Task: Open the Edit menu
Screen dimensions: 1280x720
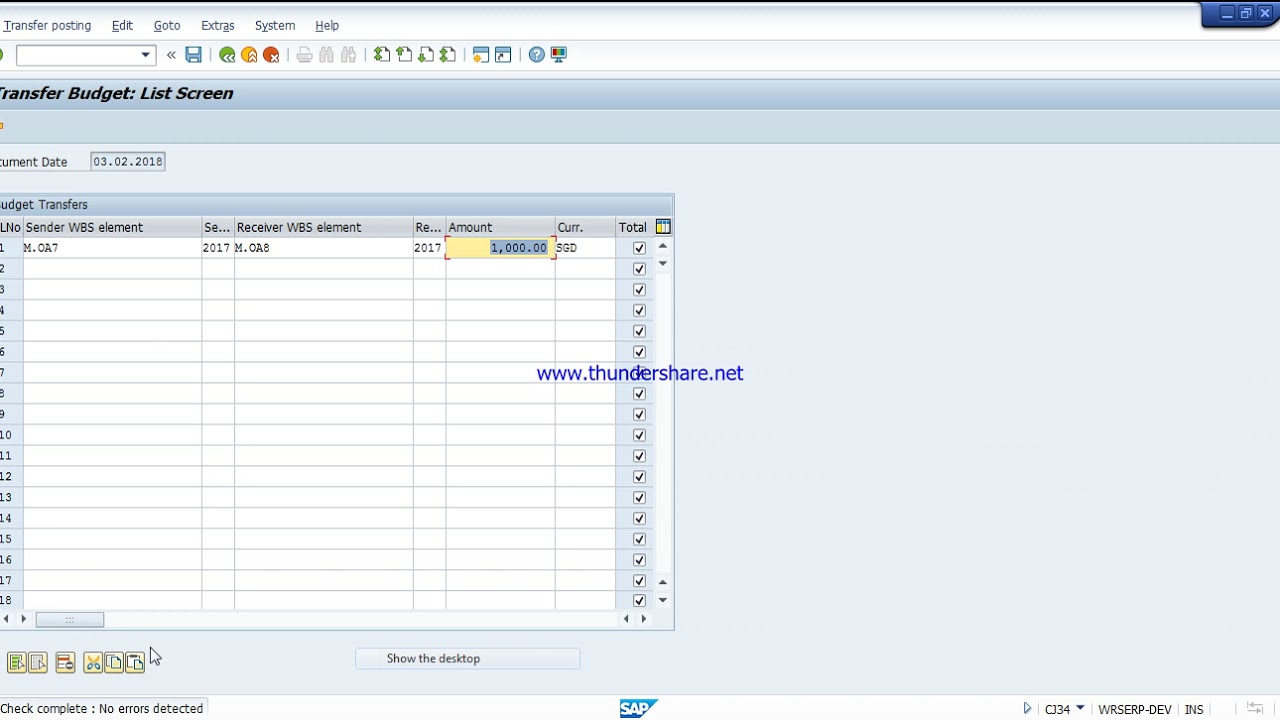Action: point(122,25)
